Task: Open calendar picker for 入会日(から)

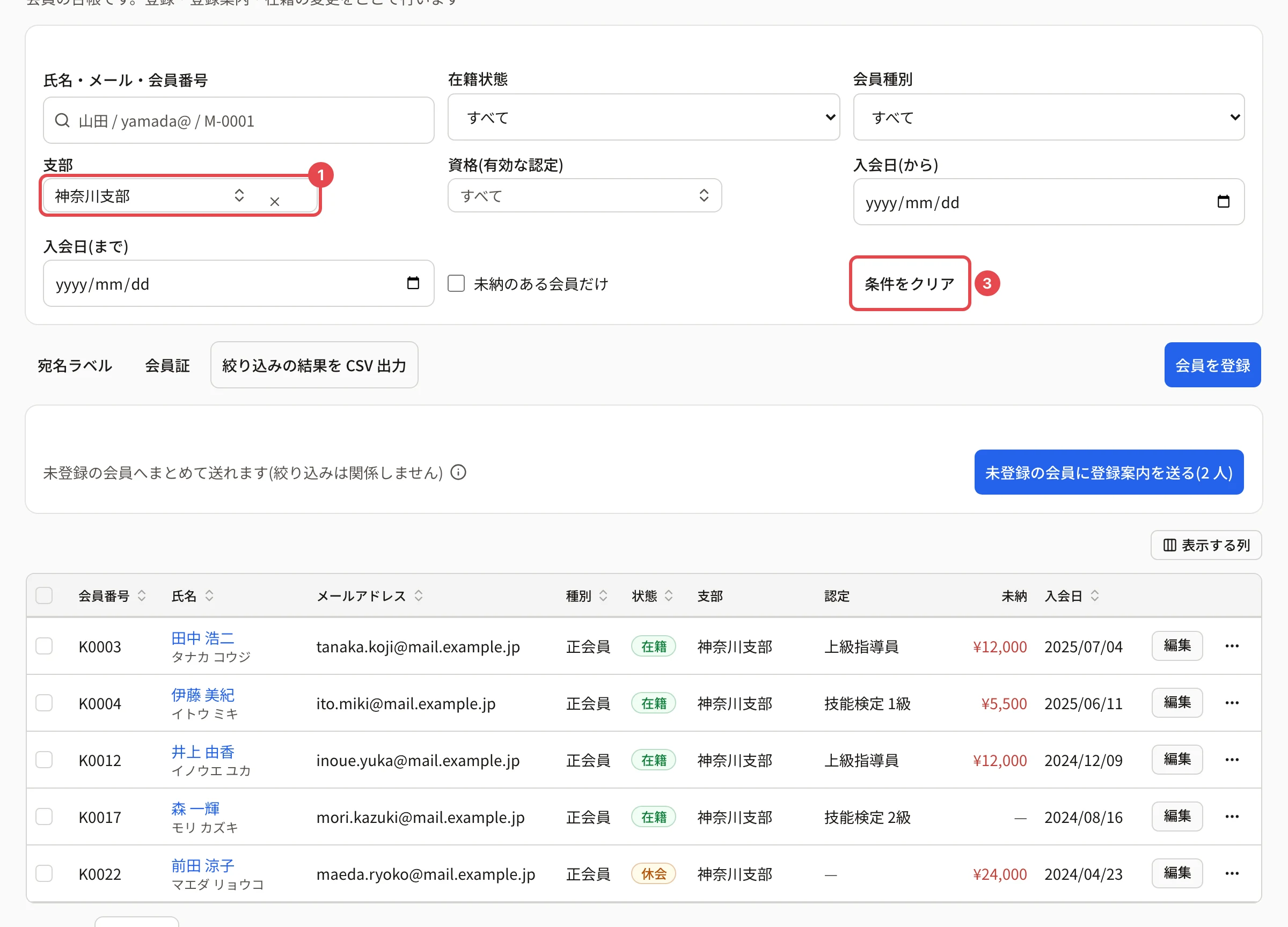Action: point(1223,202)
